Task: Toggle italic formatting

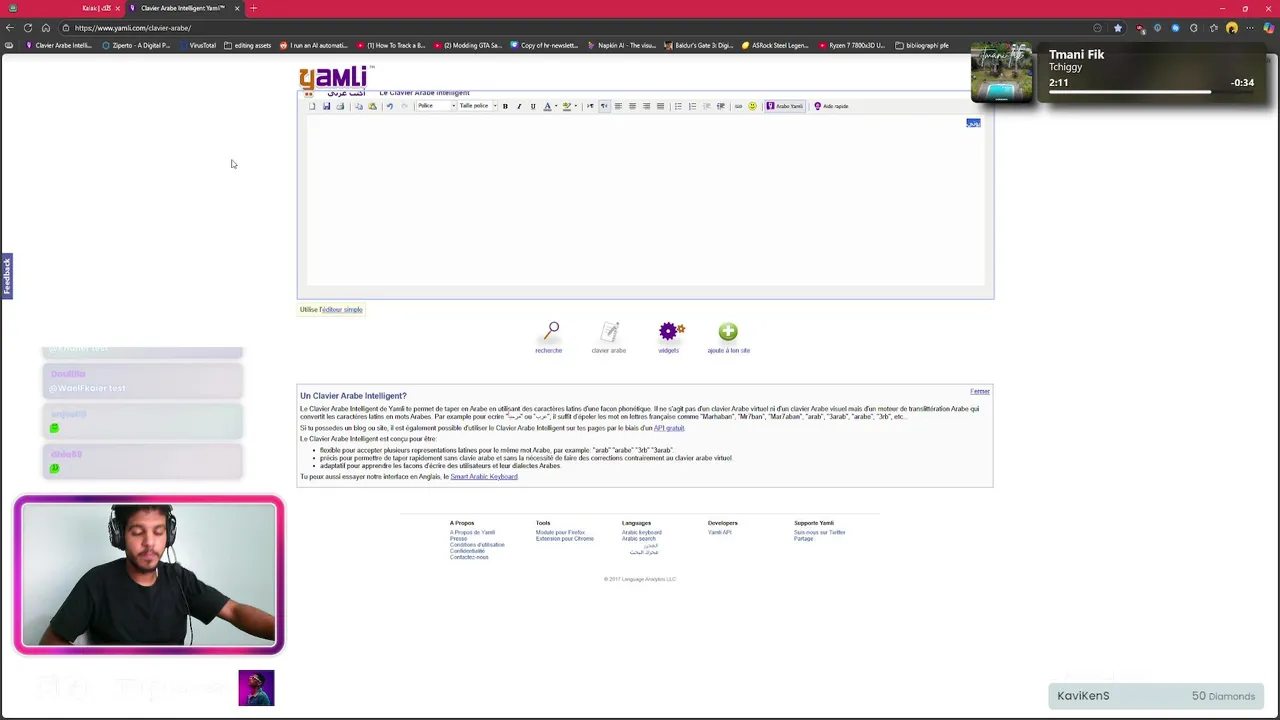Action: [519, 106]
